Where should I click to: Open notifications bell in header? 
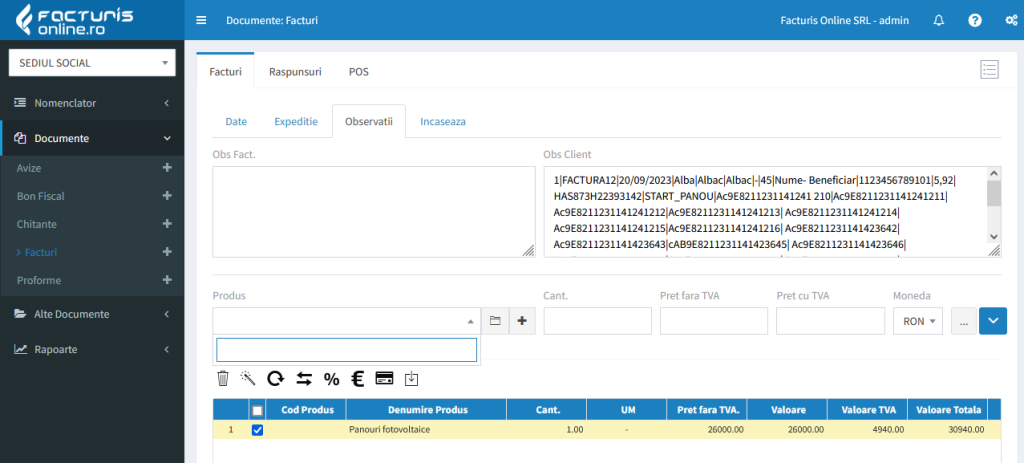pyautogui.click(x=938, y=20)
